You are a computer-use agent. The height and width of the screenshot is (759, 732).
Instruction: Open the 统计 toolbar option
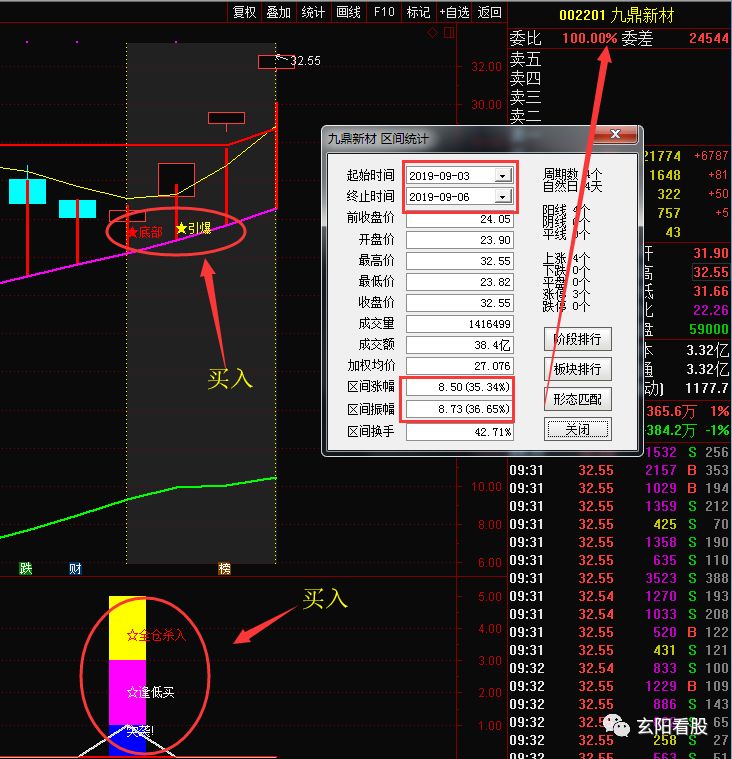(x=313, y=12)
